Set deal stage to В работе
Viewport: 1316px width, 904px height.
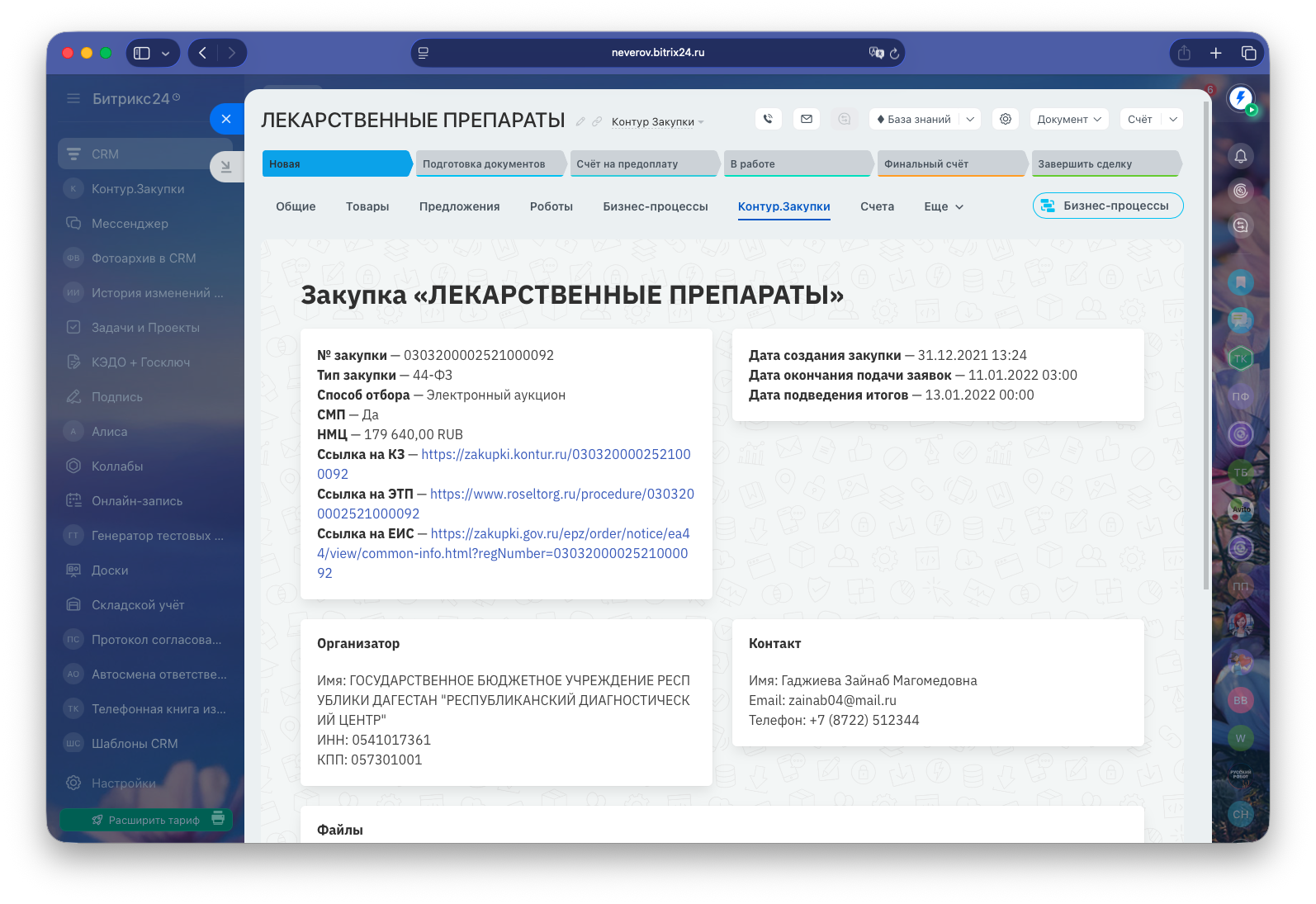pos(796,163)
